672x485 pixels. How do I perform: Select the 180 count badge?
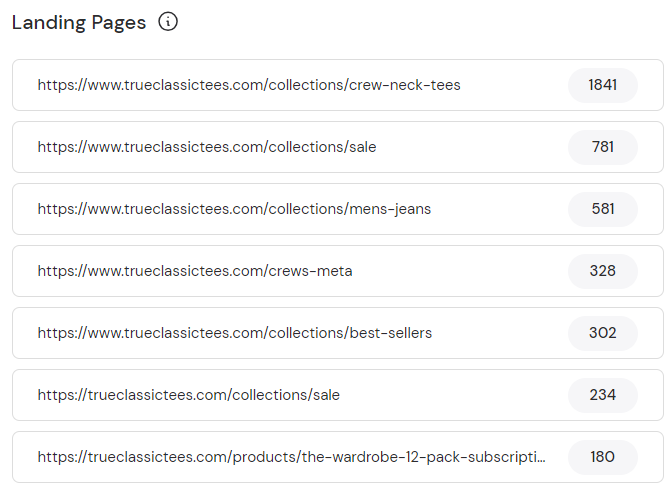[x=602, y=457]
